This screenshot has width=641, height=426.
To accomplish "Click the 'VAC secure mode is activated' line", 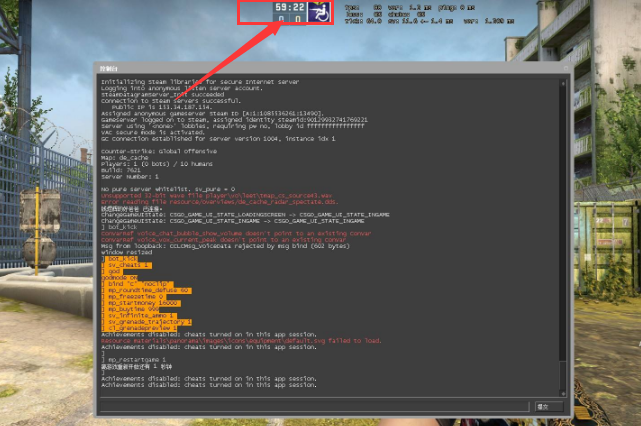I will [153, 132].
